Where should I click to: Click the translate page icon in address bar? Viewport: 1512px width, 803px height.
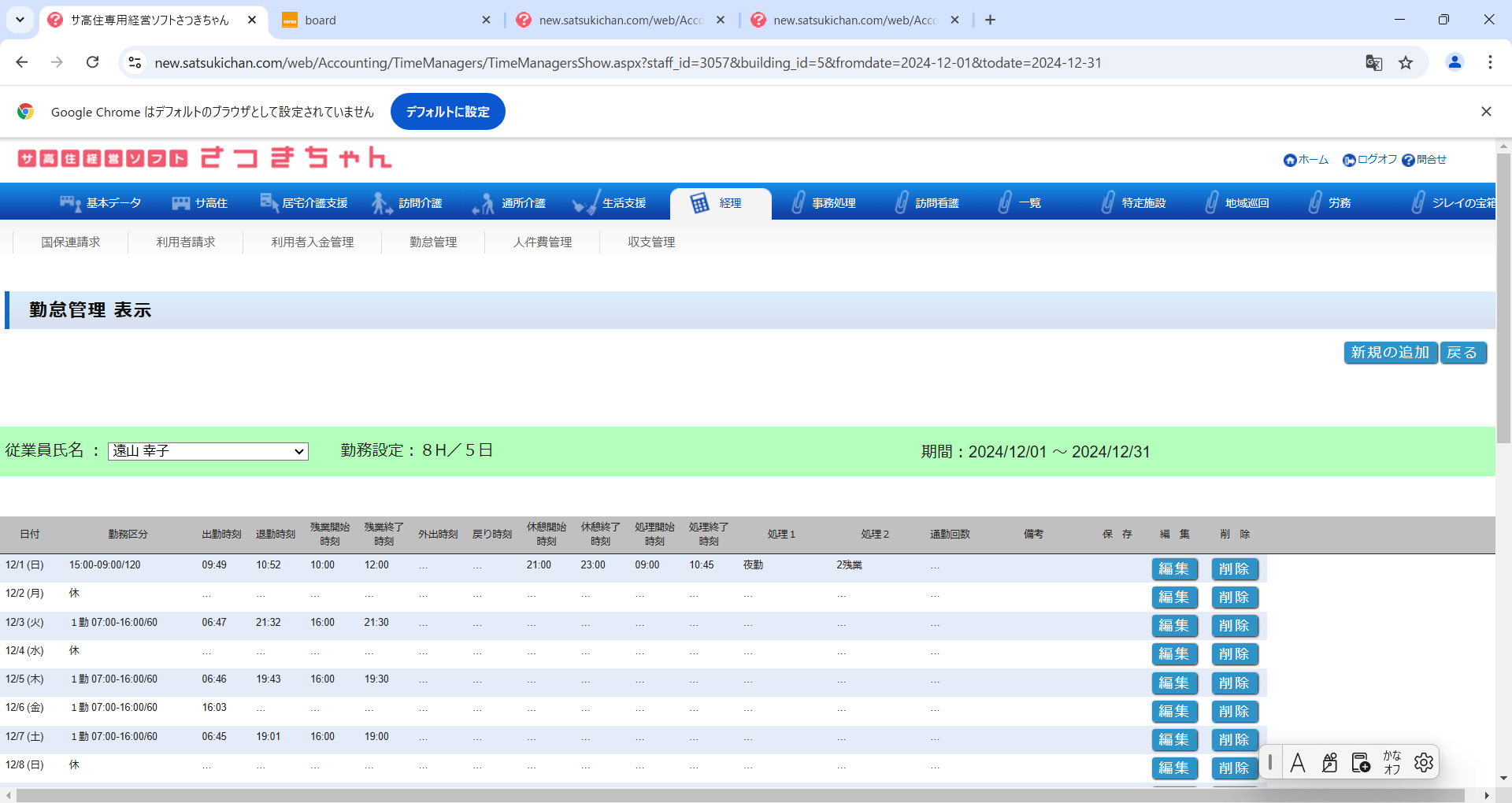point(1373,63)
